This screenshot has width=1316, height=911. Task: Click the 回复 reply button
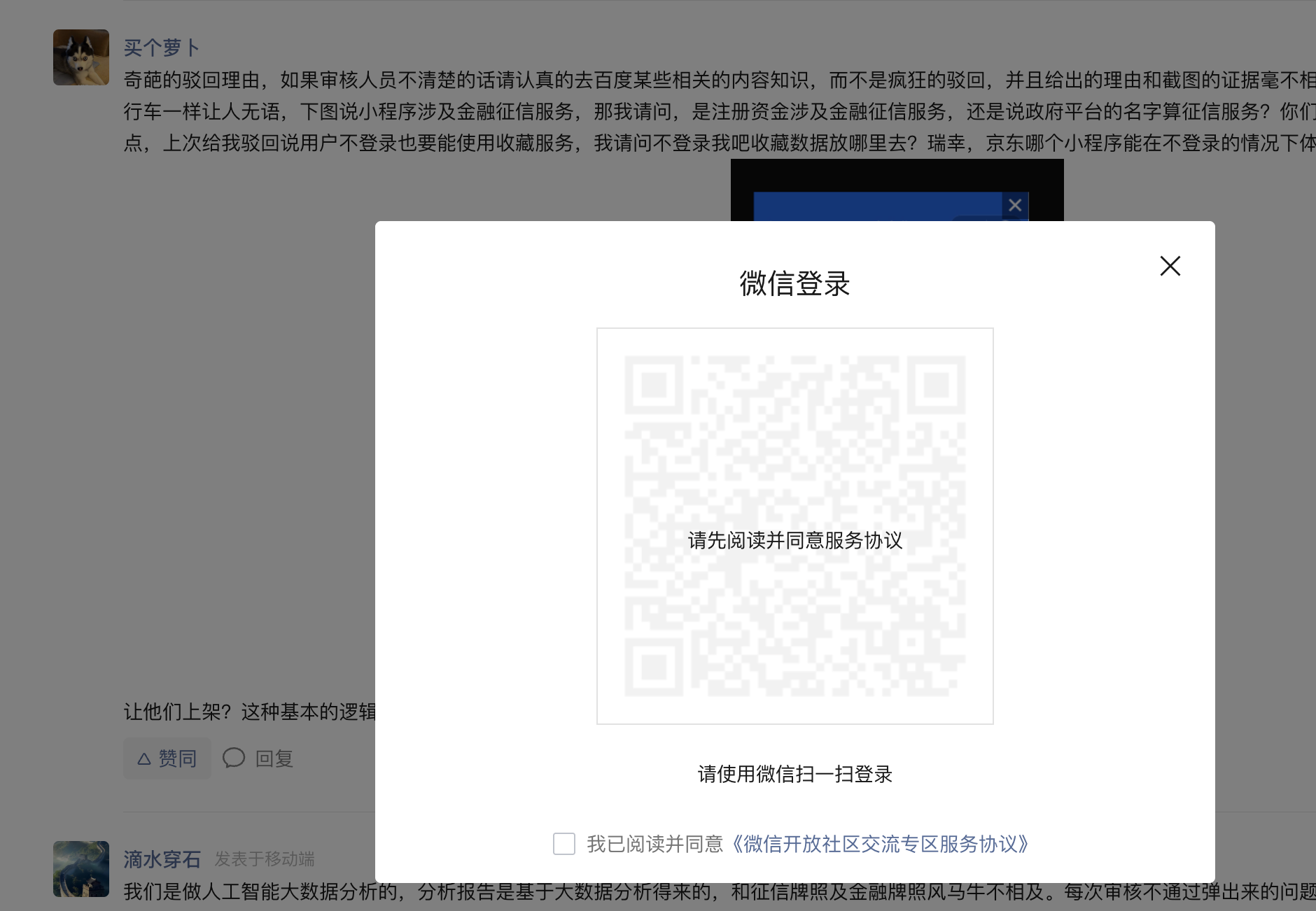click(258, 758)
